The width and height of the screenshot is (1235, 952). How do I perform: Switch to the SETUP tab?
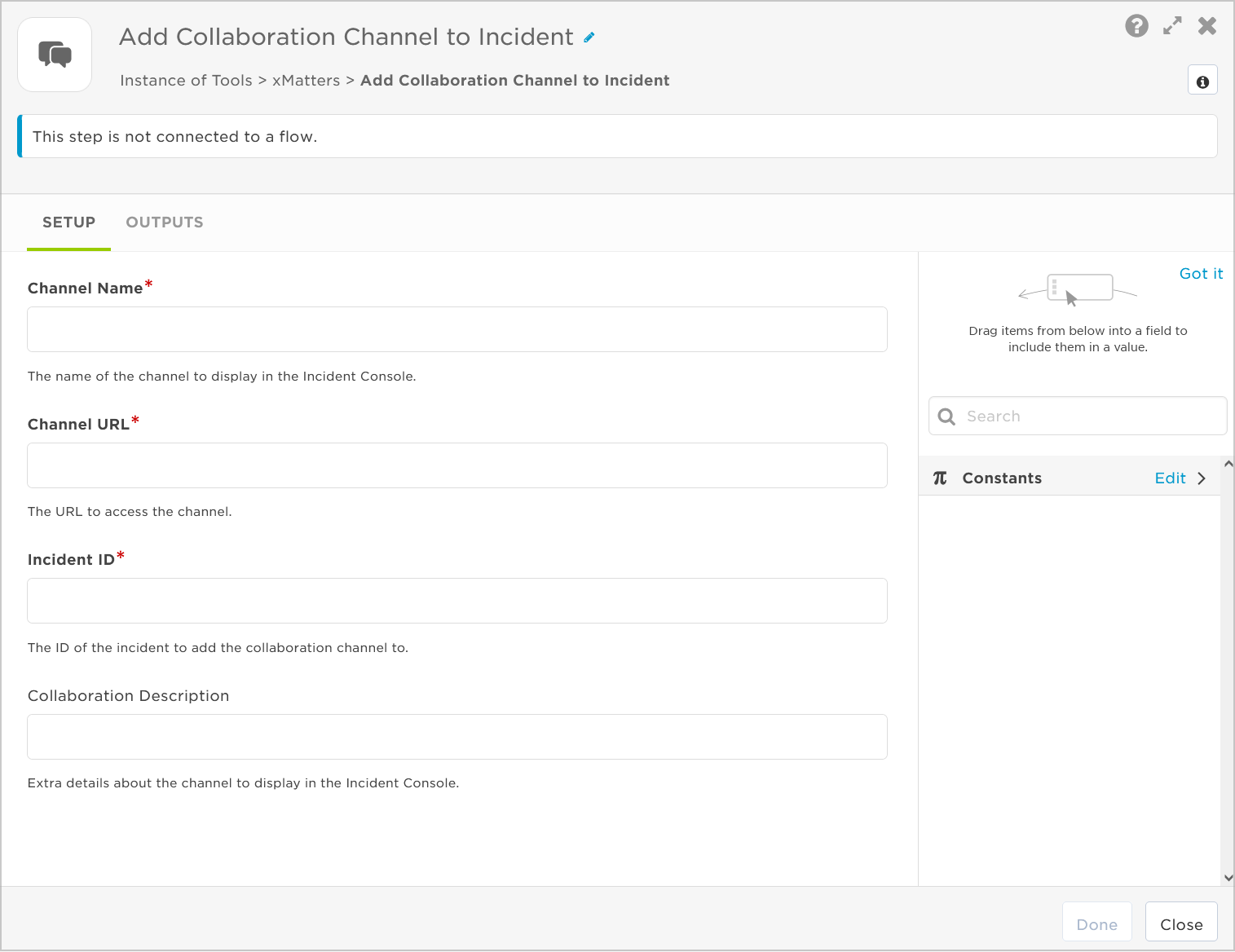coord(68,223)
